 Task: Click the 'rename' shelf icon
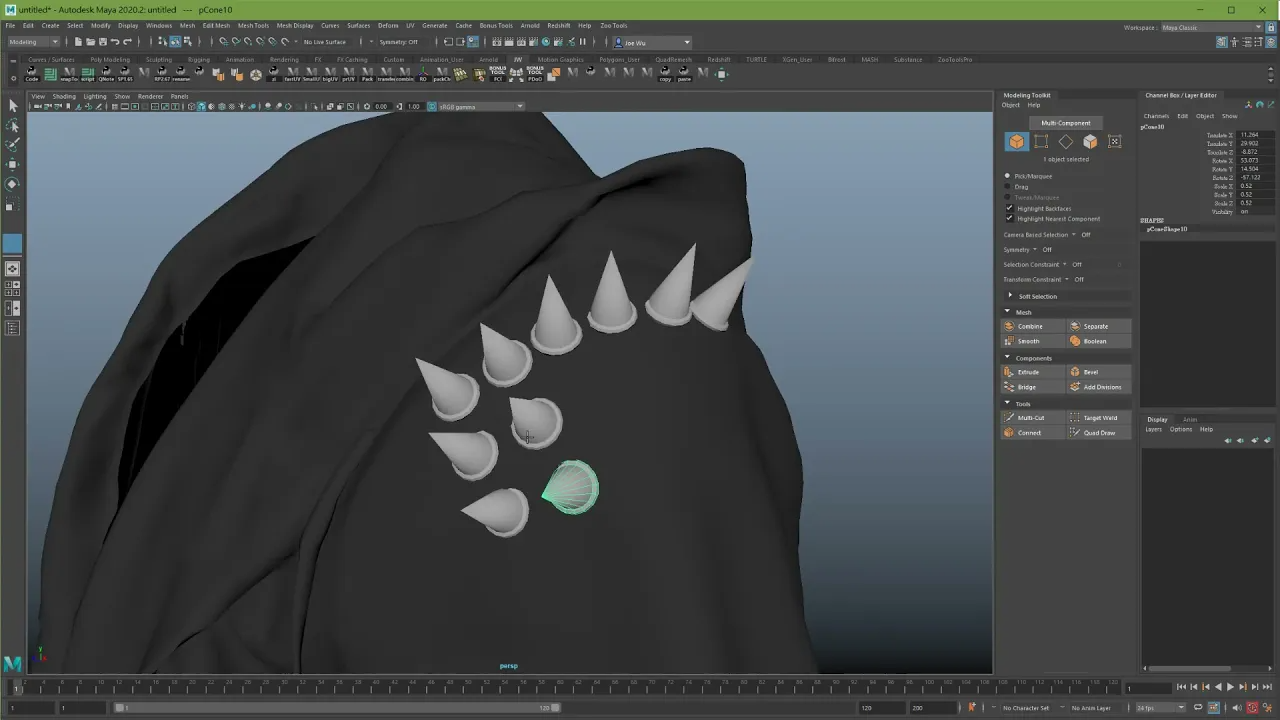point(181,74)
